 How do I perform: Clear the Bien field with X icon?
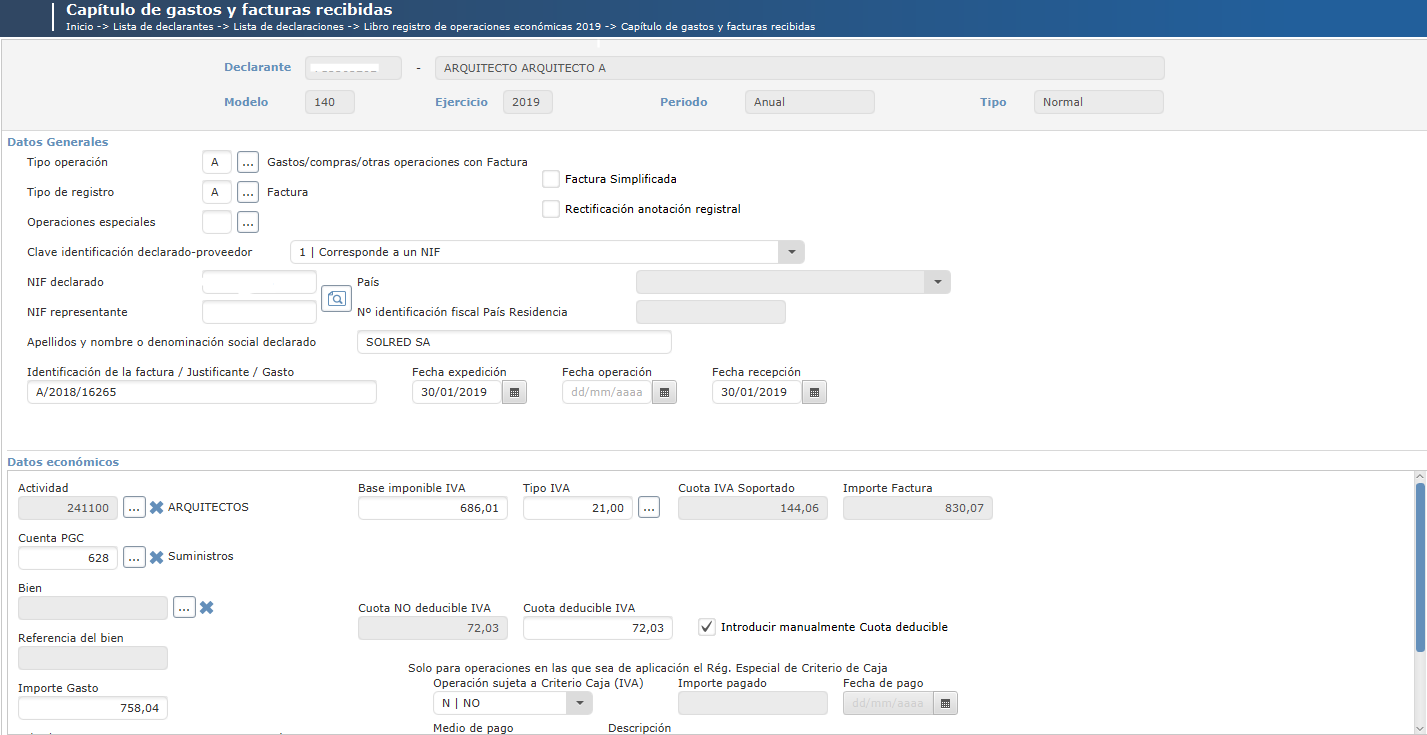click(x=206, y=607)
